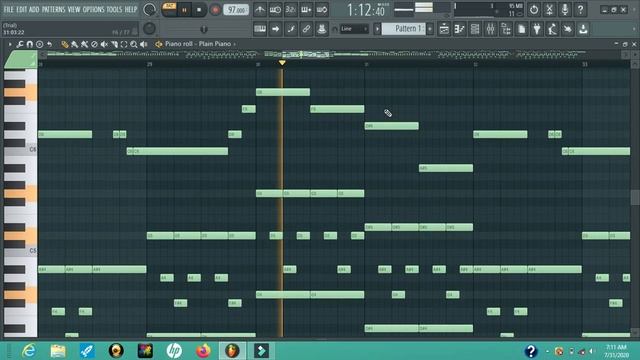This screenshot has height=360, width=640.
Task: Switch the pattern/song mode toggle
Action: 169,9
